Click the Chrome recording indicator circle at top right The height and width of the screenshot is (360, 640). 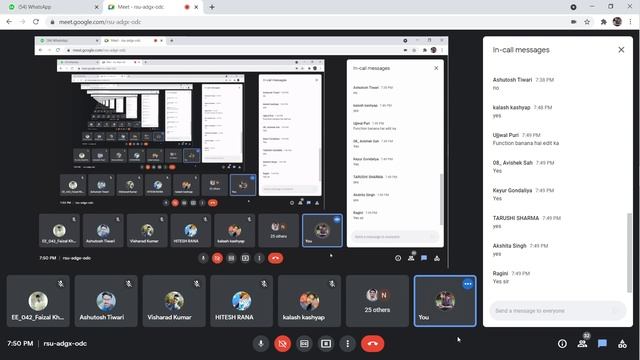coord(573,7)
